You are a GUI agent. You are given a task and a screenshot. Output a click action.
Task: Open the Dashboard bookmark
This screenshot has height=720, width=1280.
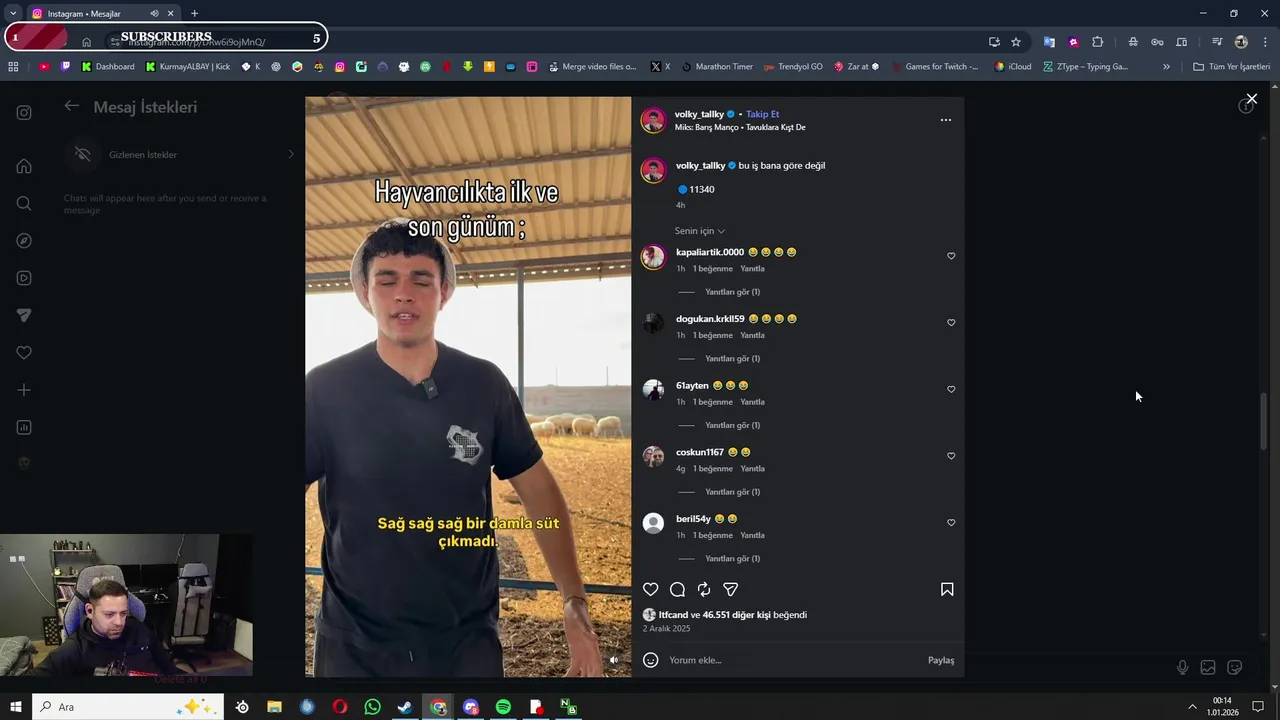click(108, 67)
